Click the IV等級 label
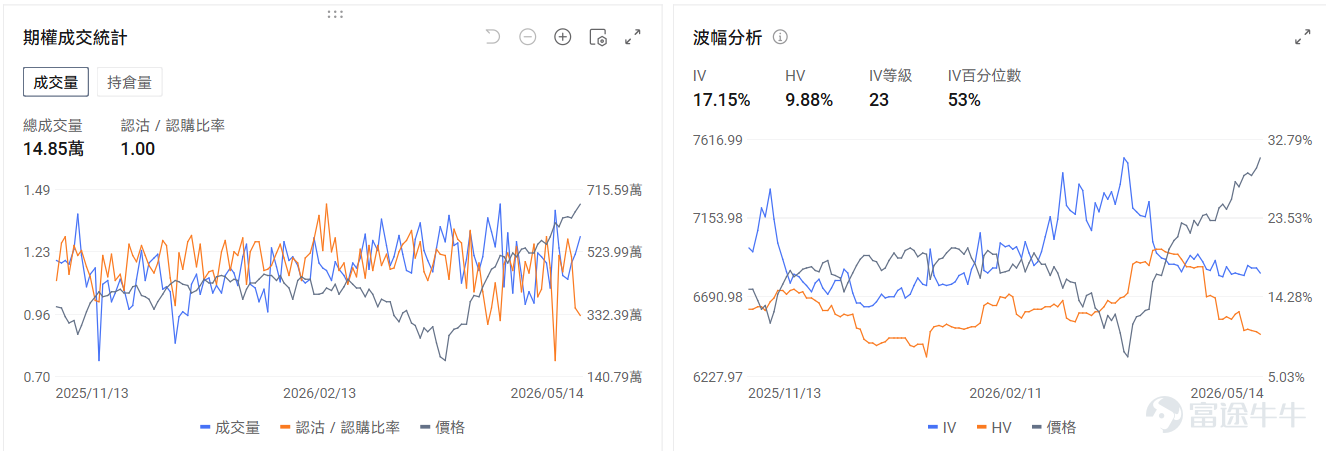This screenshot has width=1326, height=451. [891, 75]
